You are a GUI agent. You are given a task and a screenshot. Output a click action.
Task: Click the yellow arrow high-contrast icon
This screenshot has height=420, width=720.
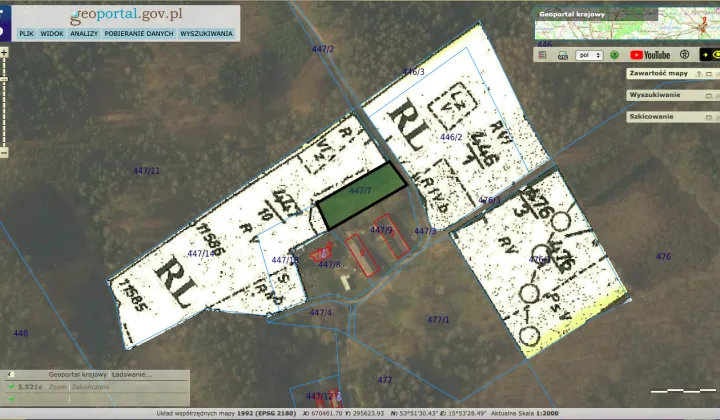[705, 55]
